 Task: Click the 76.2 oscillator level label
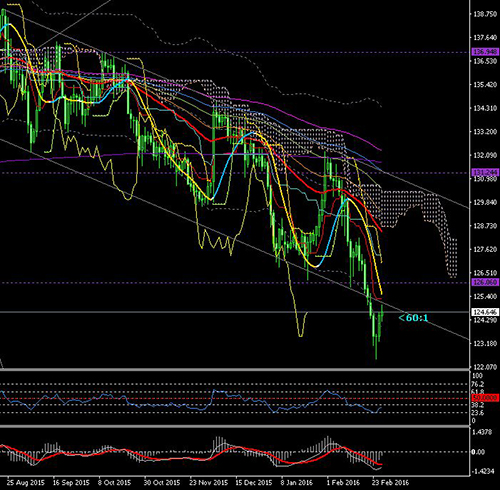478,384
